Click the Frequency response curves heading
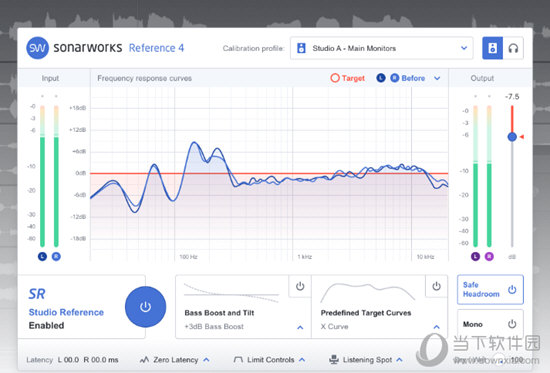The width and height of the screenshot is (550, 373). coord(145,78)
